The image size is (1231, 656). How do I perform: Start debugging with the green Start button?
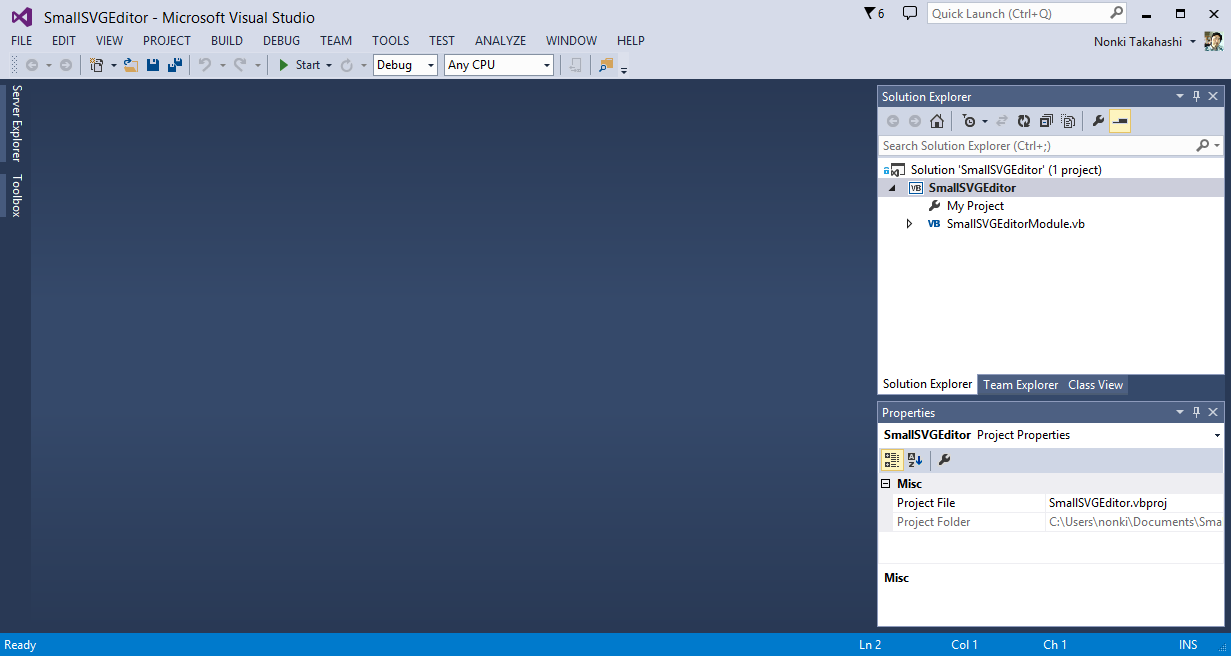[299, 65]
